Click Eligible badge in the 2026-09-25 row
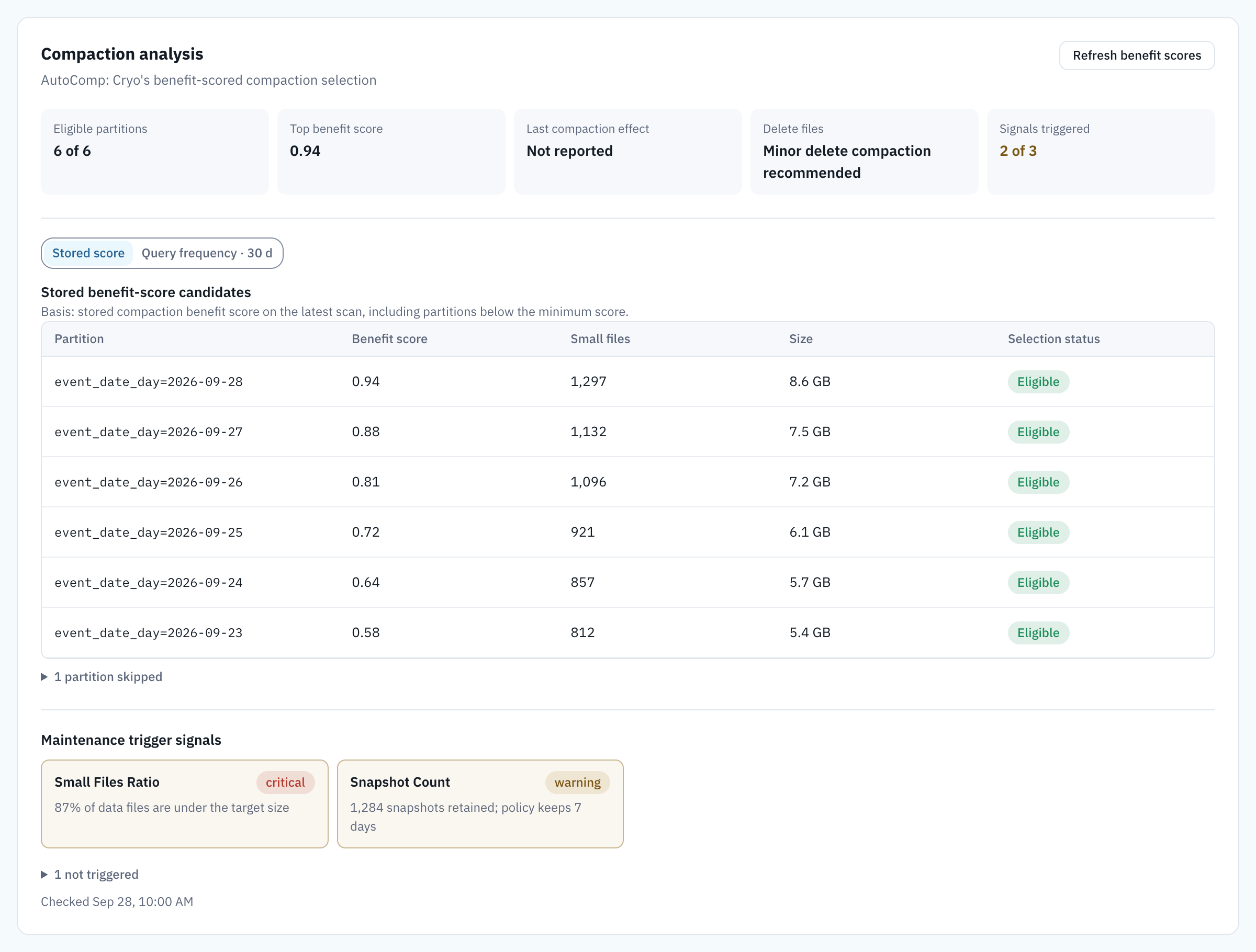 (x=1038, y=532)
